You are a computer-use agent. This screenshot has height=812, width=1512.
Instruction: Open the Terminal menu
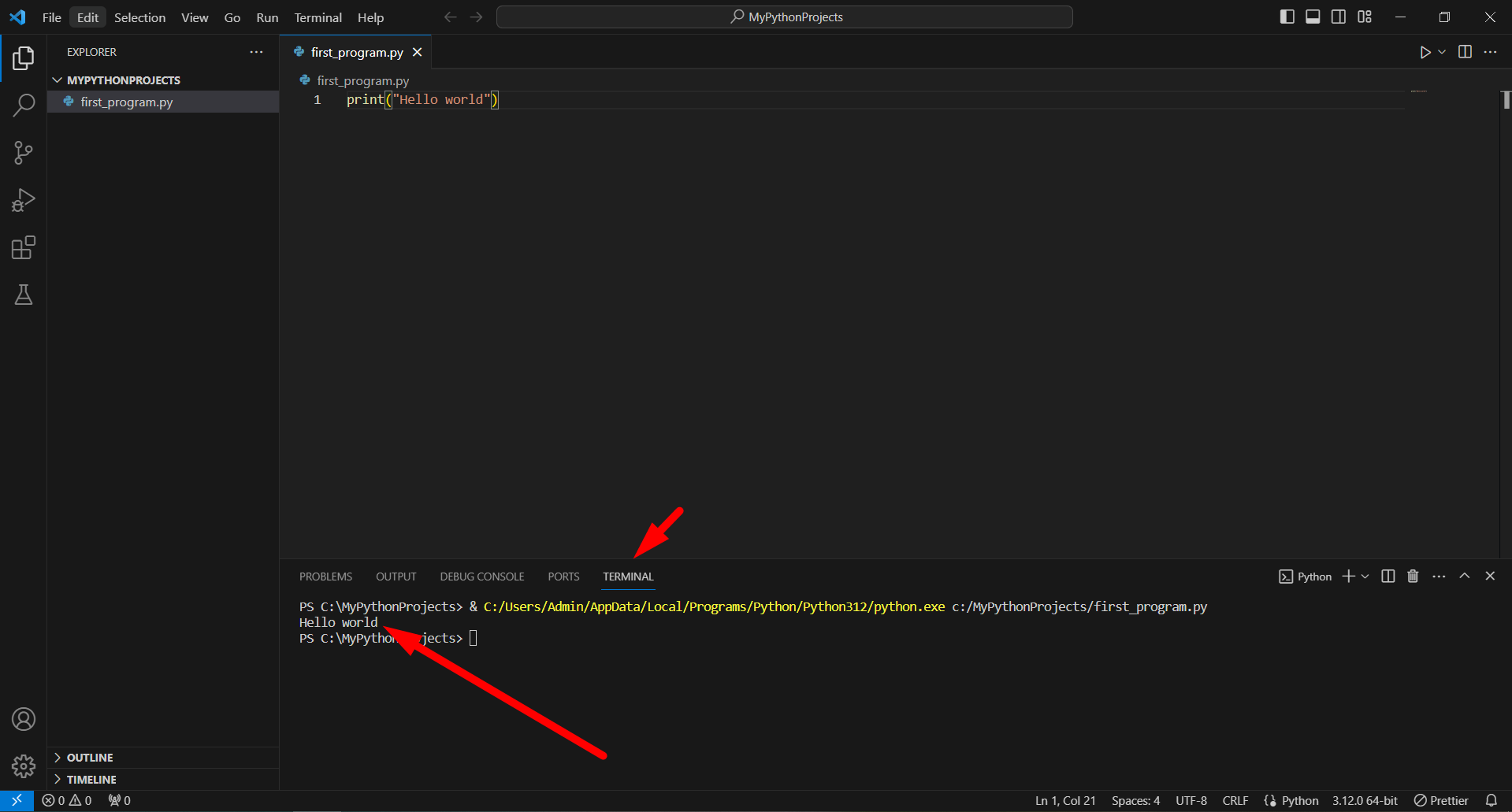[x=317, y=17]
